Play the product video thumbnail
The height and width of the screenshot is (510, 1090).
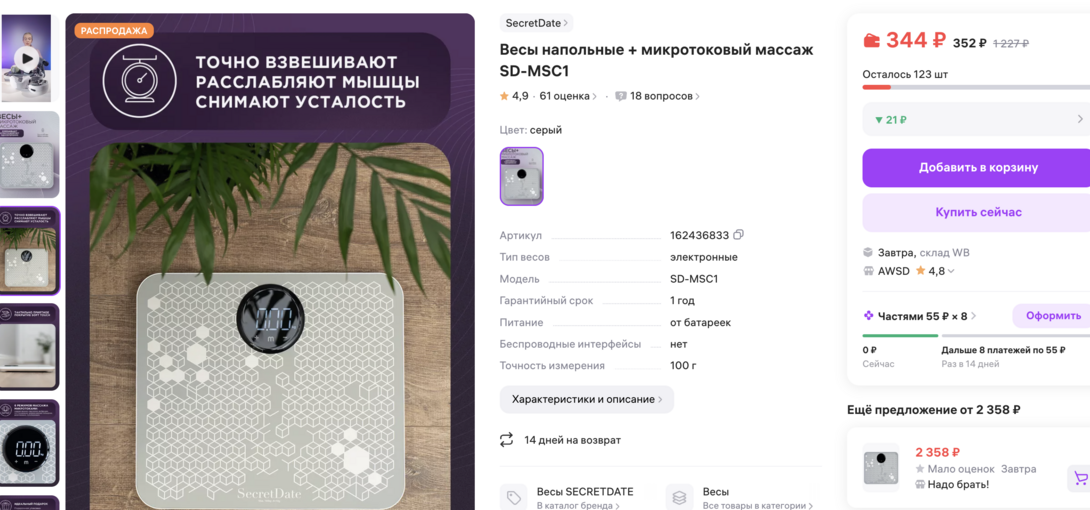pos(28,58)
